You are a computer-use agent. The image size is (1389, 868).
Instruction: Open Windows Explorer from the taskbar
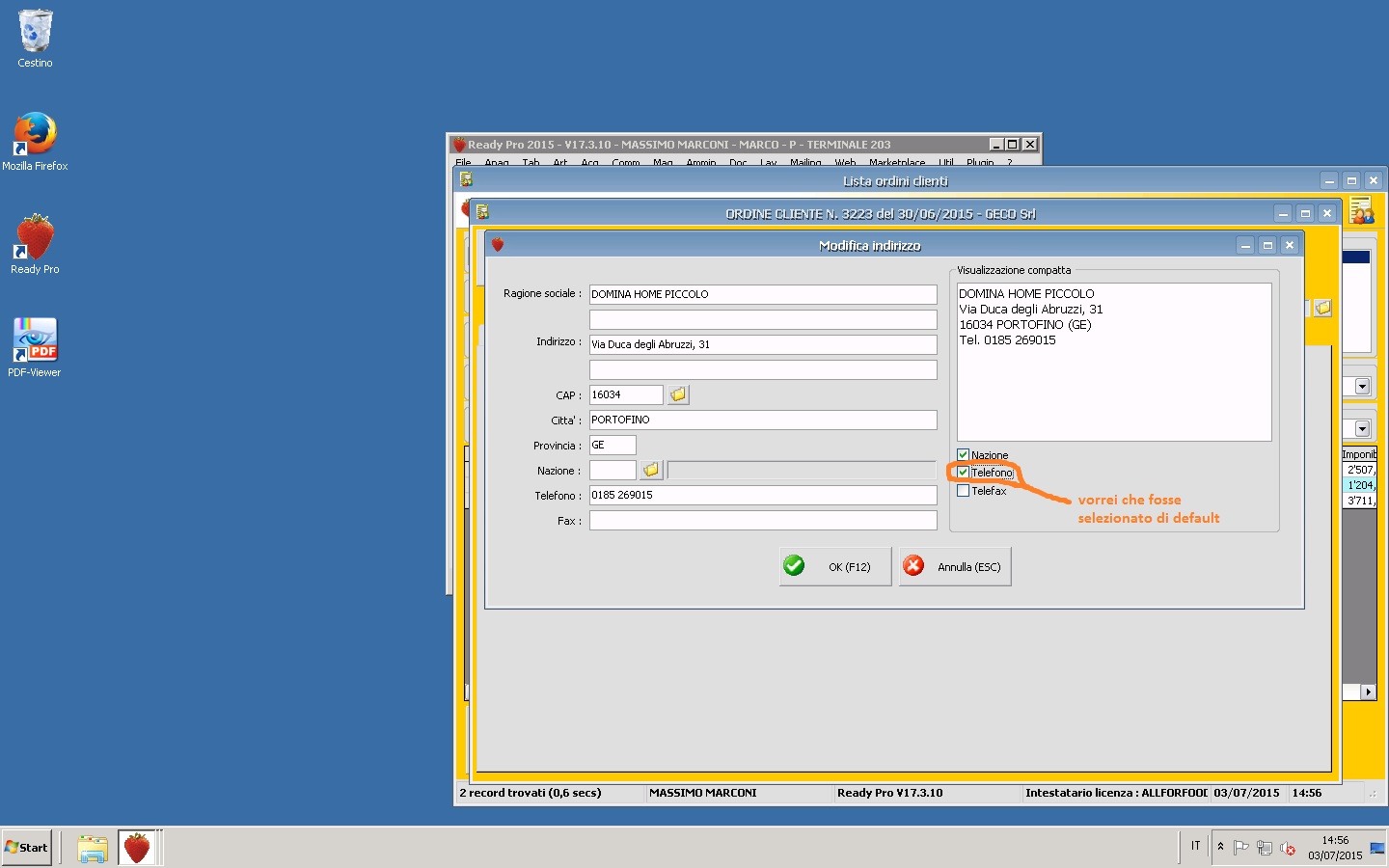pyautogui.click(x=93, y=848)
